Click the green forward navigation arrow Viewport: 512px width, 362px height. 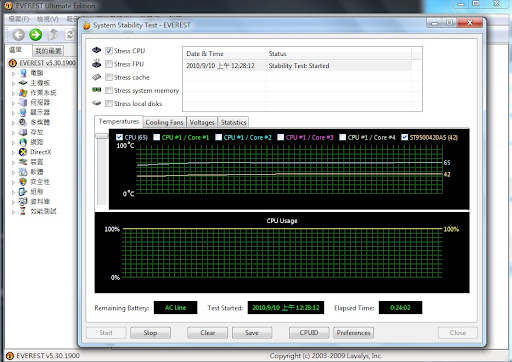coord(35,34)
